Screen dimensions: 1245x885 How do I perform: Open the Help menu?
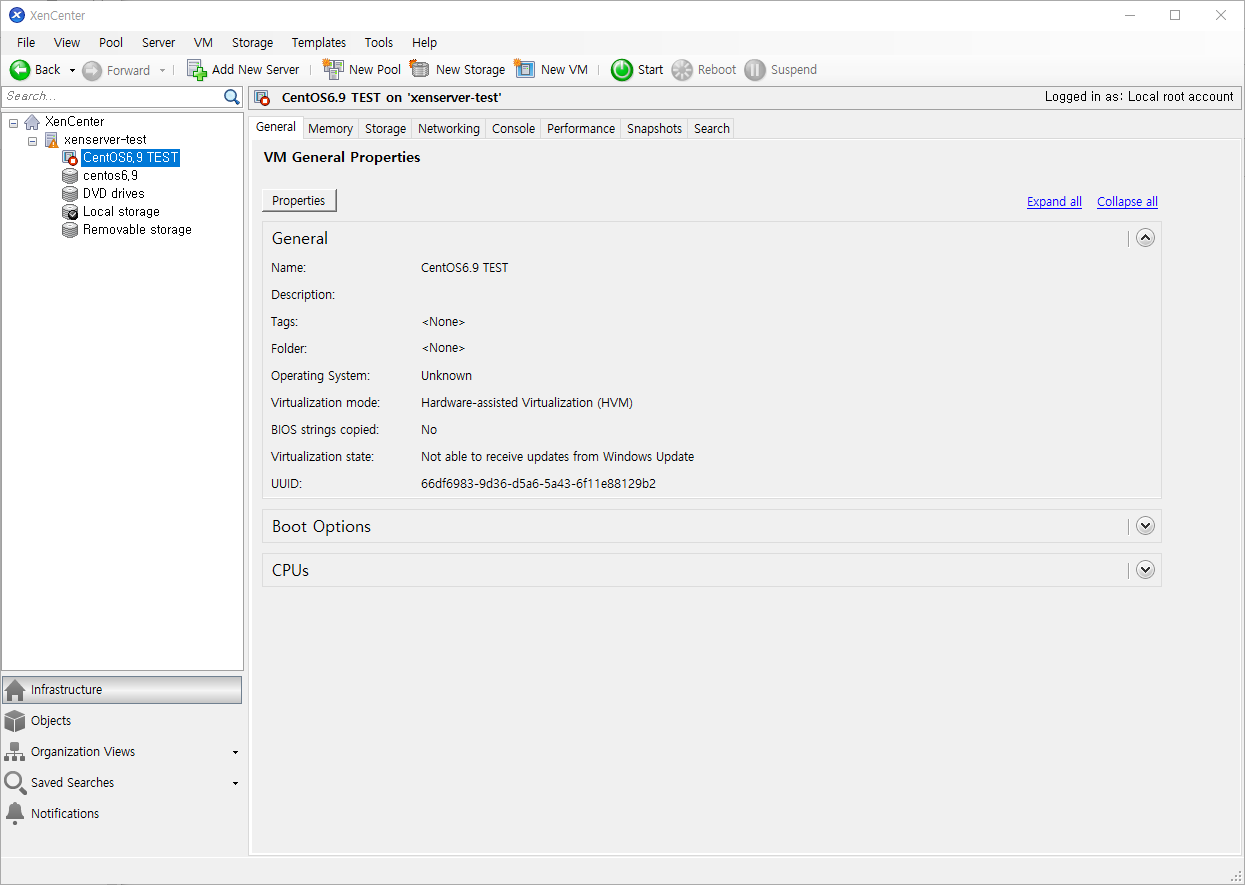[425, 43]
